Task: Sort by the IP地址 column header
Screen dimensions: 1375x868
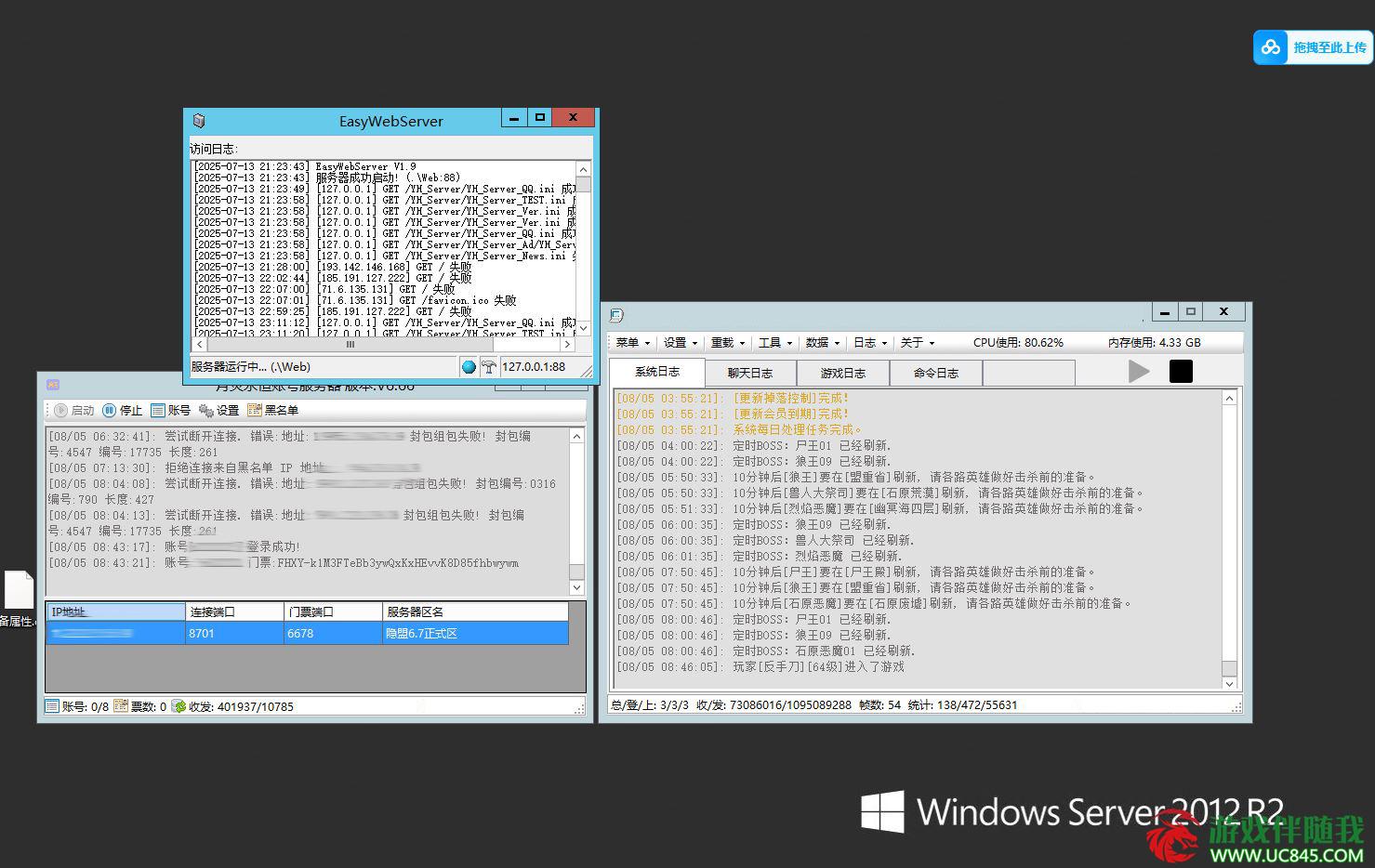Action: tap(116, 612)
